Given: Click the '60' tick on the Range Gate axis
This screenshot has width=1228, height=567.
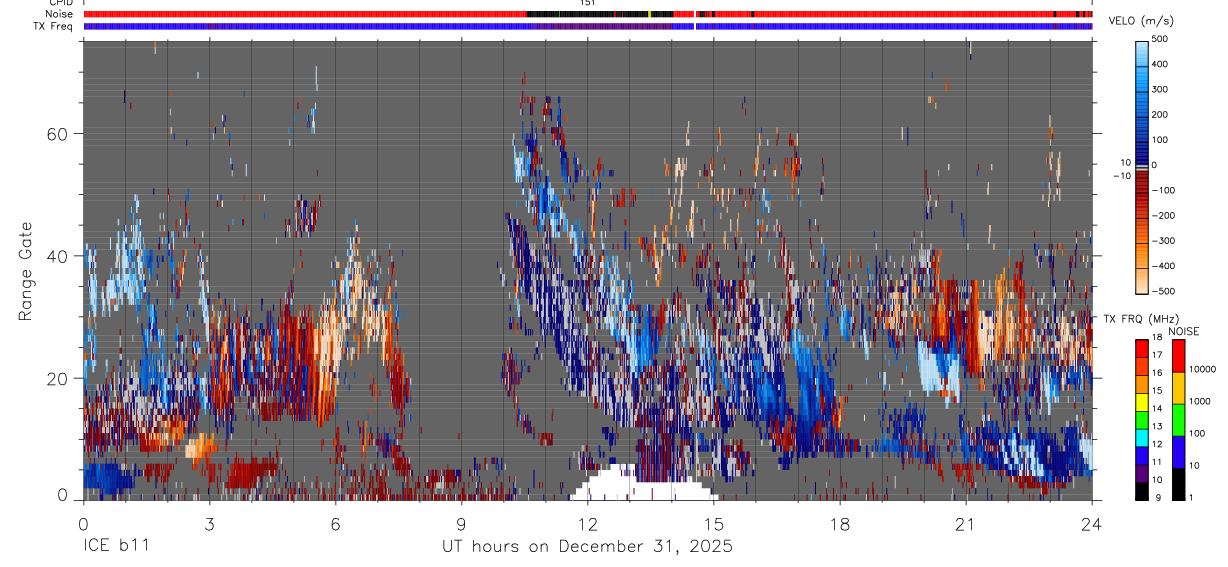Looking at the screenshot, I should click(56, 134).
